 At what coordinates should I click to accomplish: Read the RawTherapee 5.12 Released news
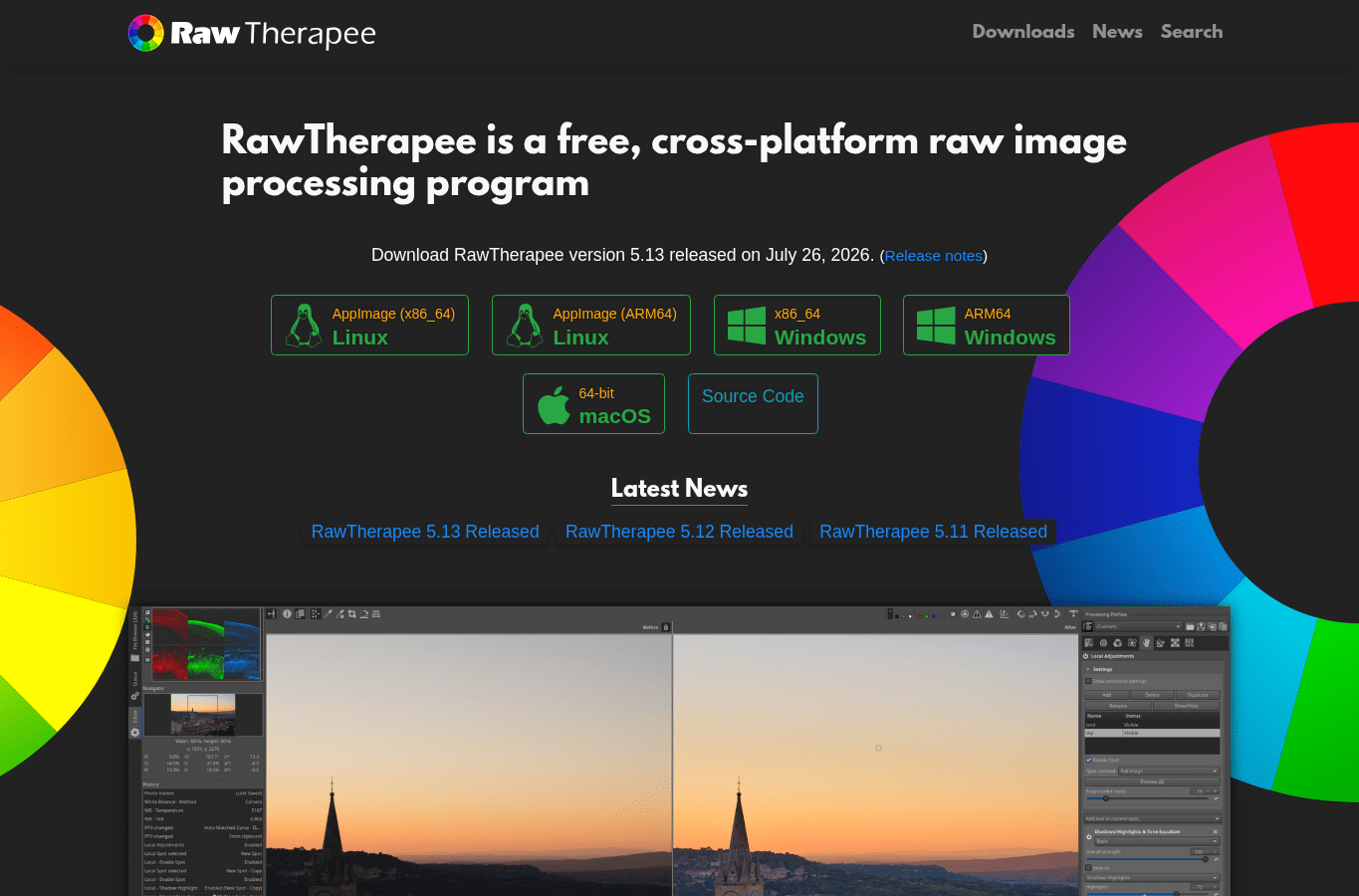pos(679,532)
